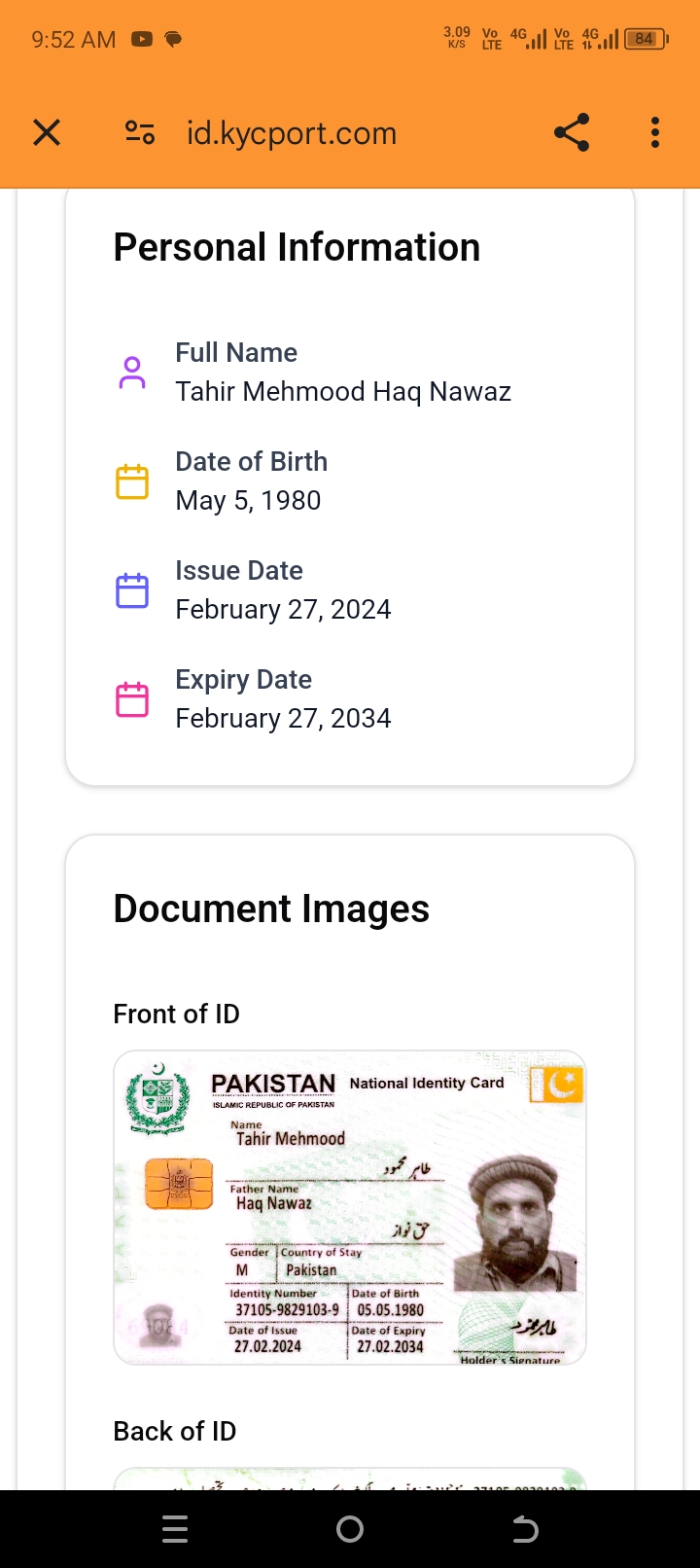The width and height of the screenshot is (700, 1568).
Task: Tap the partially visible Back of ID image
Action: 350,1479
